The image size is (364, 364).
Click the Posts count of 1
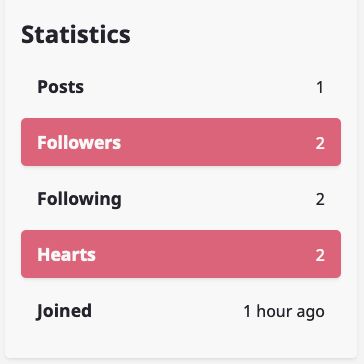(x=320, y=88)
